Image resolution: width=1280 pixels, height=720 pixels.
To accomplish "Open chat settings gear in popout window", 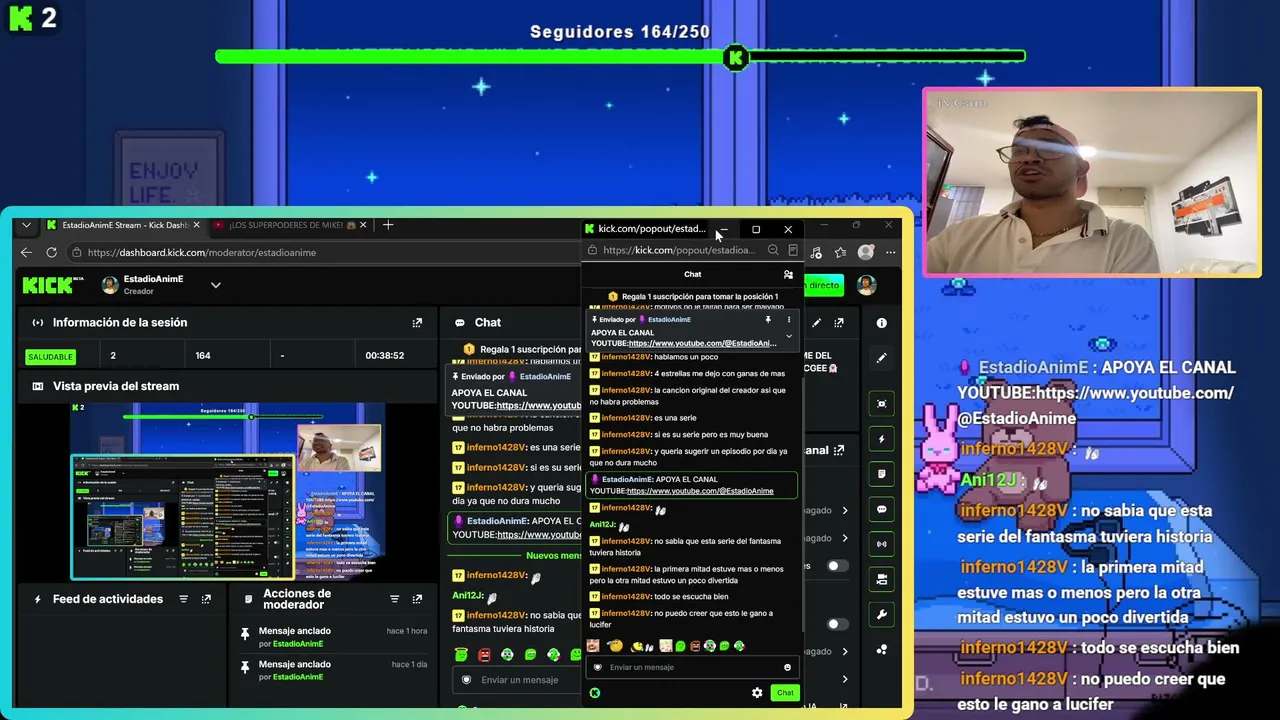I will (757, 693).
